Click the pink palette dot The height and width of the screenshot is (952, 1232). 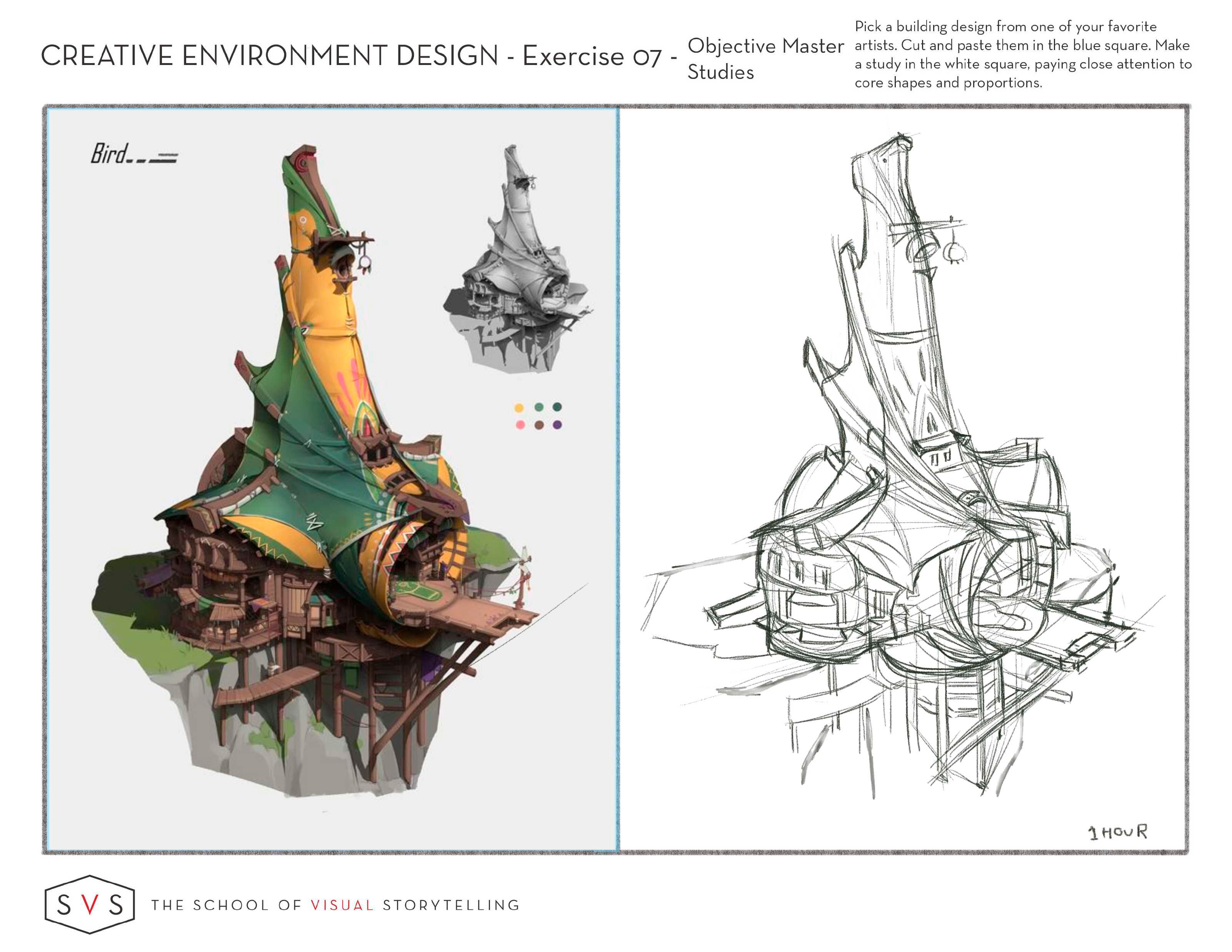point(520,425)
